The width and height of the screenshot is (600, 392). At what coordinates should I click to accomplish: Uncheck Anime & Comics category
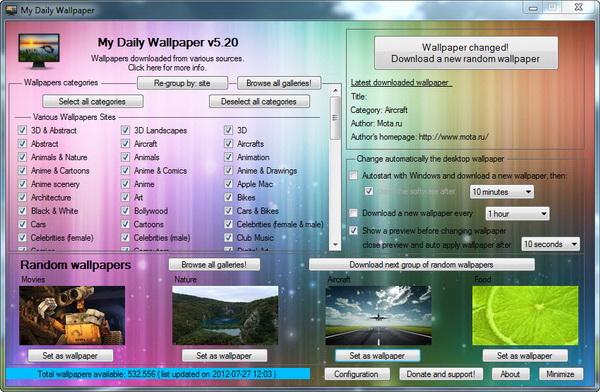[125, 170]
